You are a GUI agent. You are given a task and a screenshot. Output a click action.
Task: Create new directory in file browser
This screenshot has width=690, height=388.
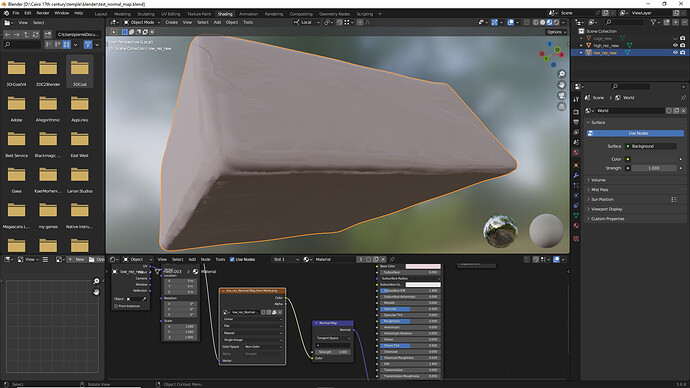[x=48, y=34]
